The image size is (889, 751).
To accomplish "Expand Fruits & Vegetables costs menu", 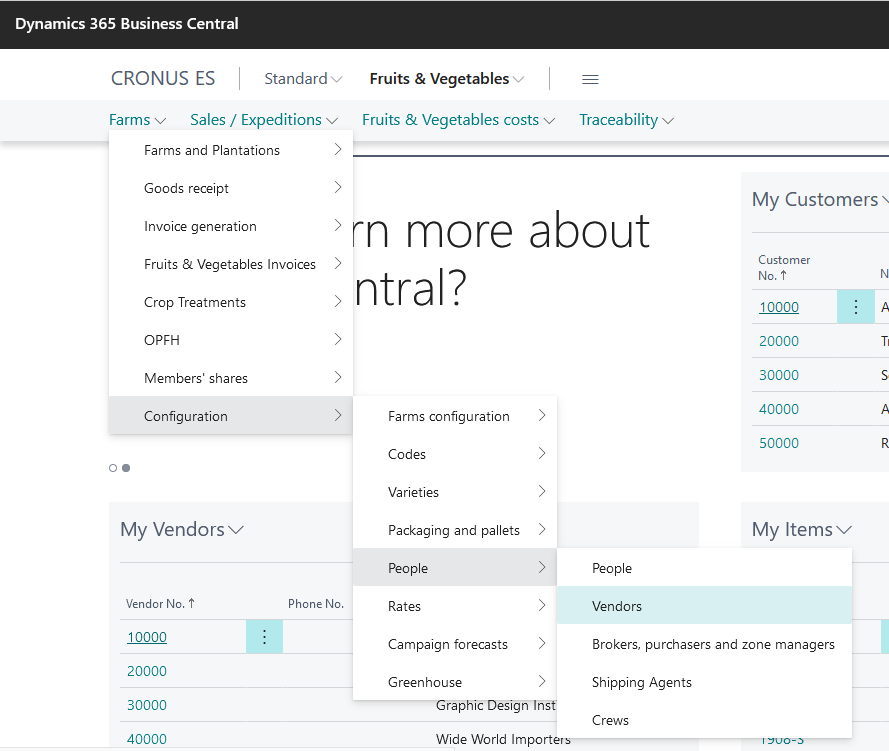I will [458, 120].
